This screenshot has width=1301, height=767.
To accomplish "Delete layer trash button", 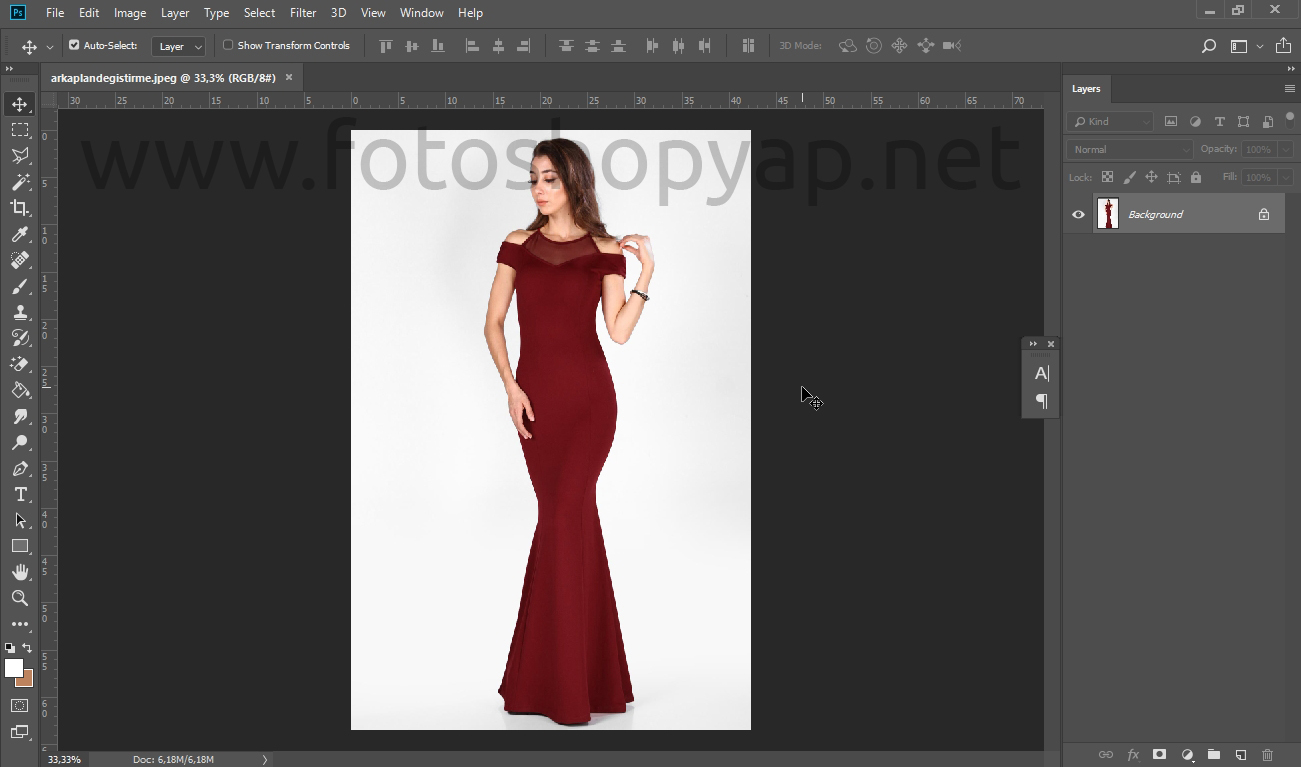I will [x=1267, y=755].
